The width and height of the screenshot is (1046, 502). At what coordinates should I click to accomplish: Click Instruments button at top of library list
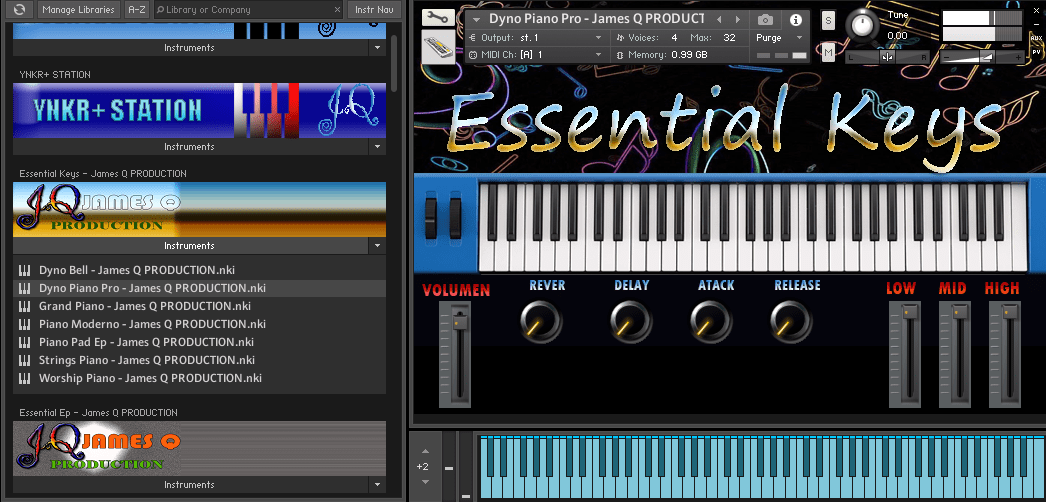[190, 48]
